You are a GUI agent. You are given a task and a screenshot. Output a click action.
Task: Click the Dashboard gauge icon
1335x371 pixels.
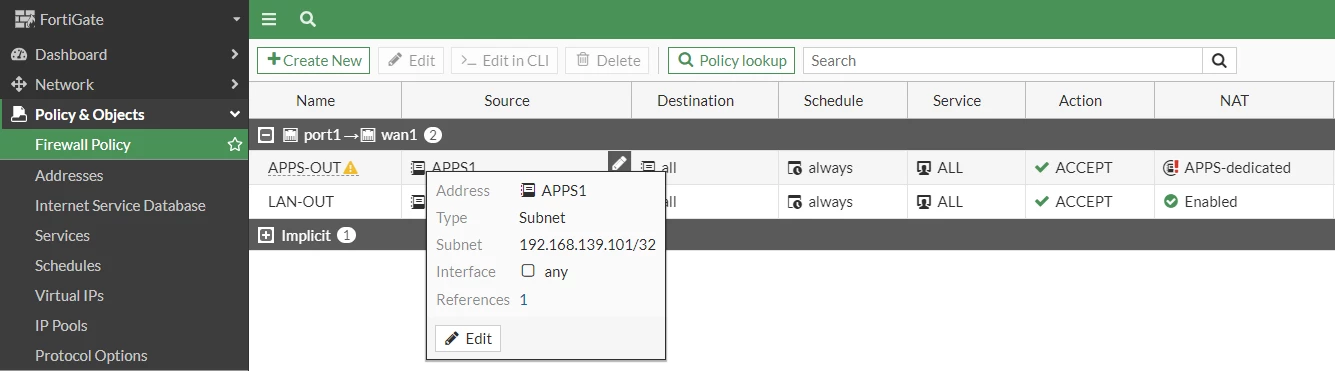tap(19, 54)
